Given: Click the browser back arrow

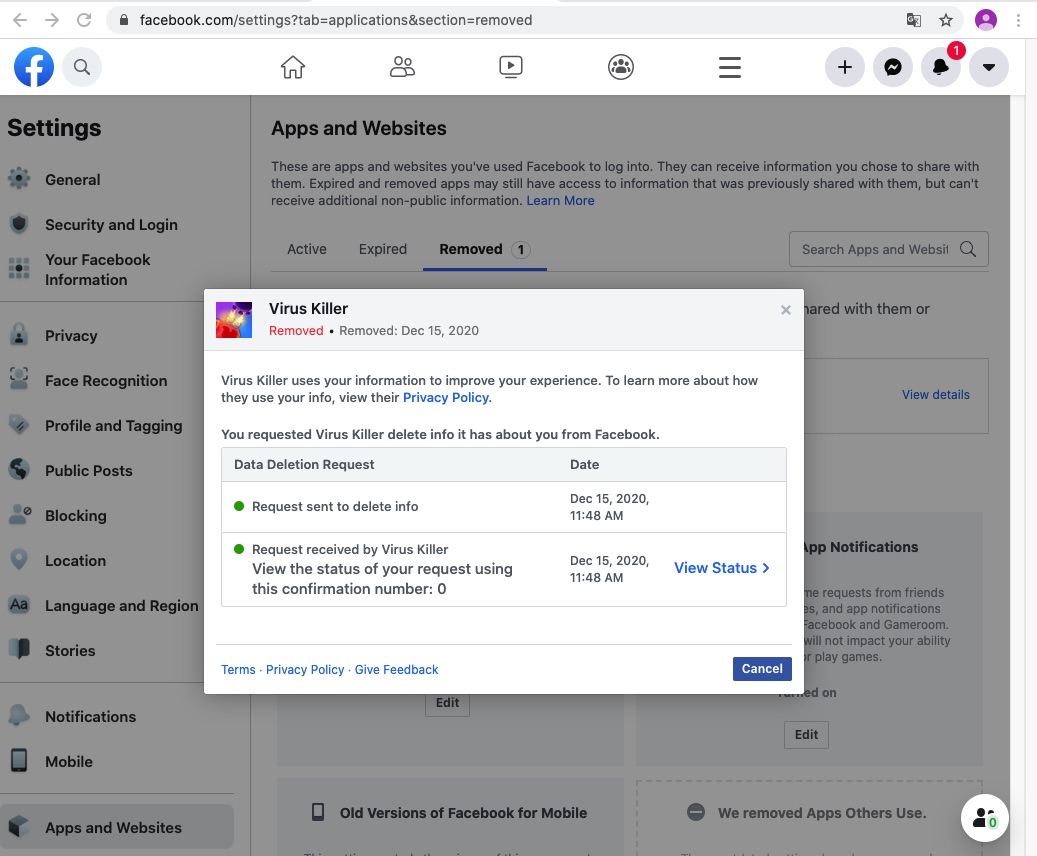Looking at the screenshot, I should pos(20,20).
